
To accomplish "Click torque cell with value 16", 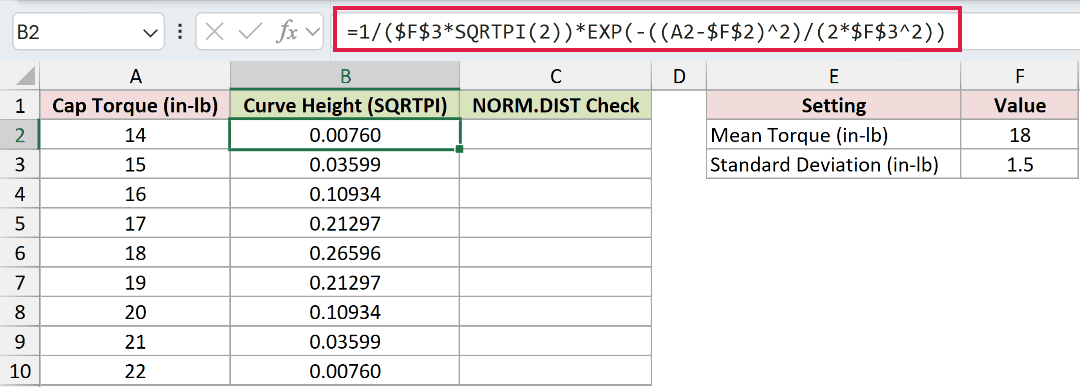I will 136,194.
